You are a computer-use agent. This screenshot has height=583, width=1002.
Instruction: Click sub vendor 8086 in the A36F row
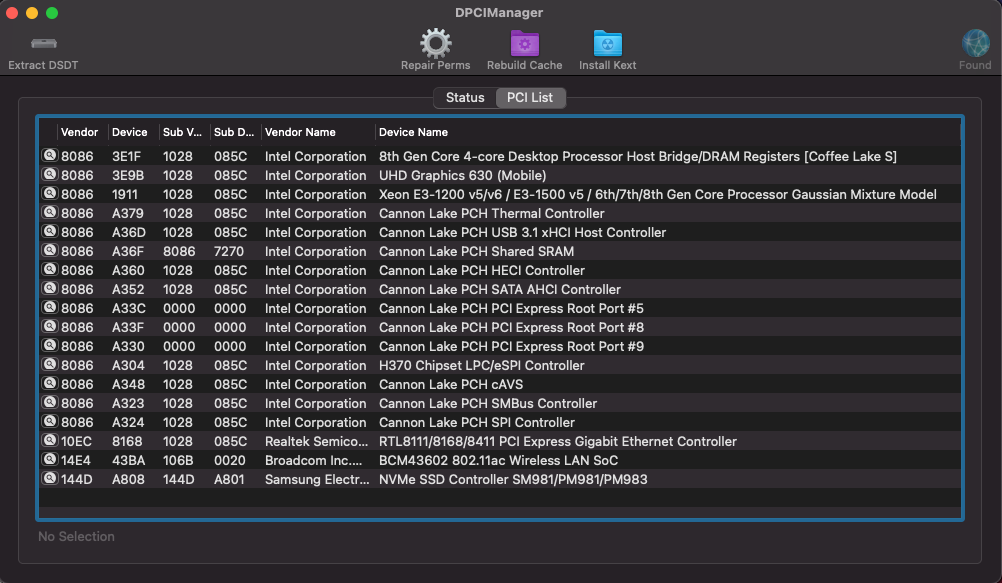tap(179, 251)
